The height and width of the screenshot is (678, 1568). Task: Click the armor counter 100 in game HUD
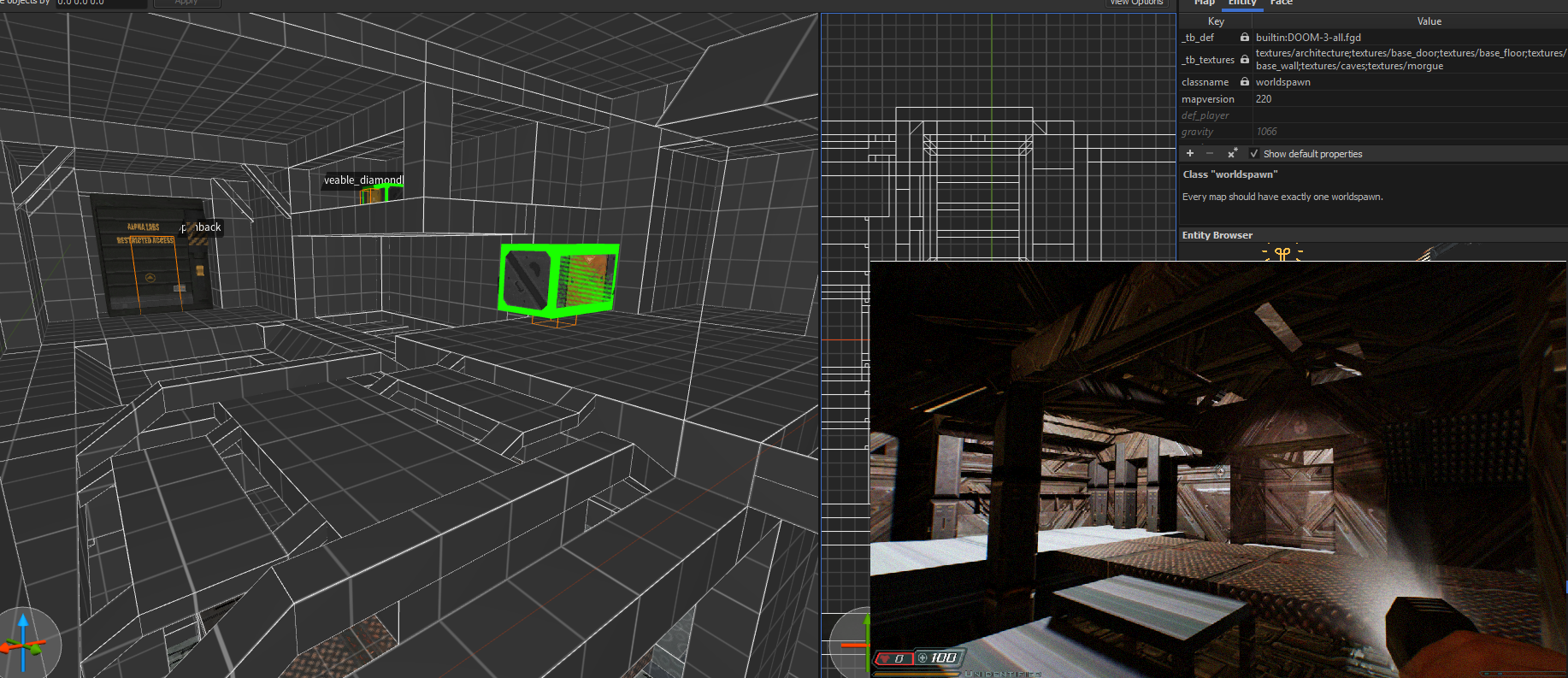point(940,657)
